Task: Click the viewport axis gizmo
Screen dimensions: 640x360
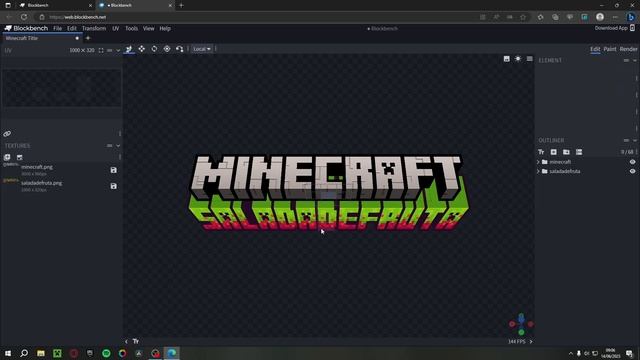Action: point(521,324)
